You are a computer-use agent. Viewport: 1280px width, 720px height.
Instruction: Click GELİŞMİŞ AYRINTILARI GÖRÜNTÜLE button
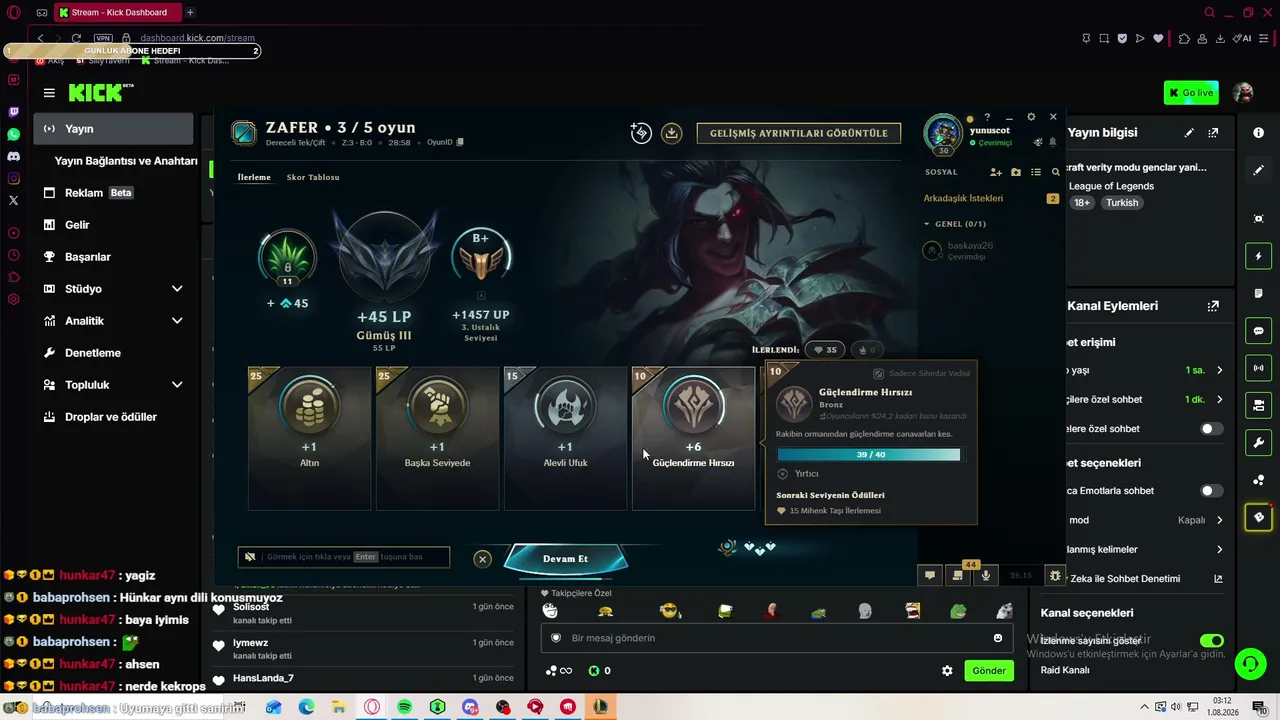[x=799, y=133]
